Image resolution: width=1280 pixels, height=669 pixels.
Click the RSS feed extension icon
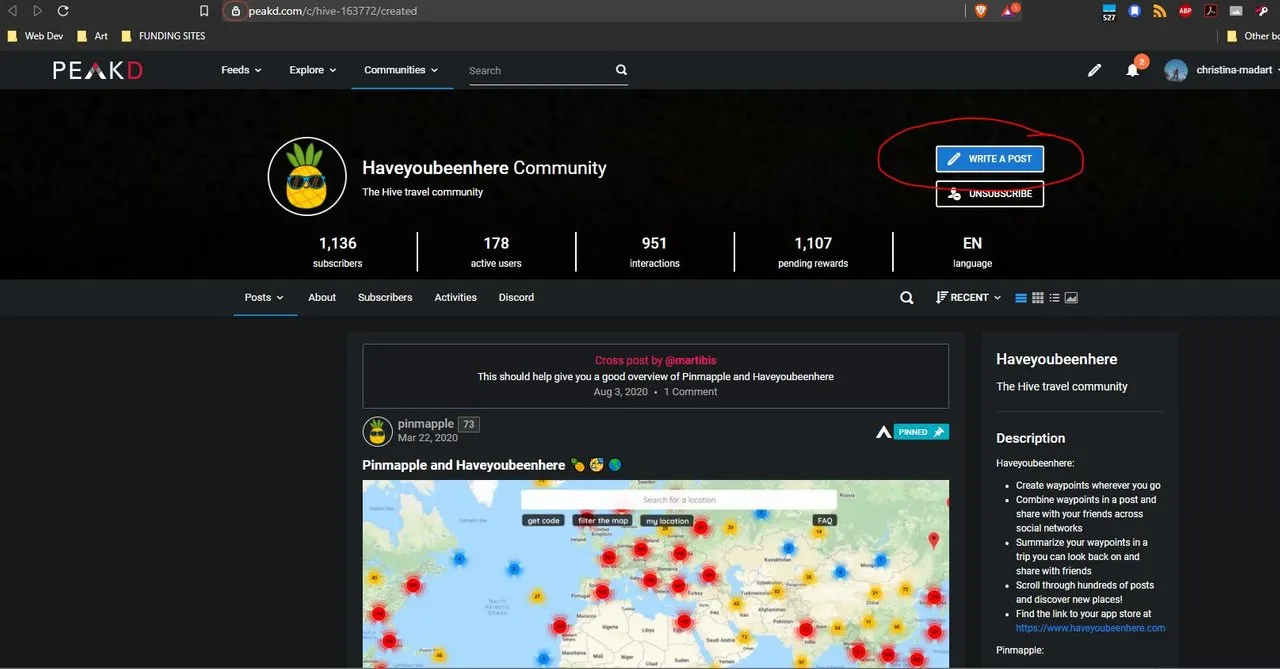click(1160, 11)
